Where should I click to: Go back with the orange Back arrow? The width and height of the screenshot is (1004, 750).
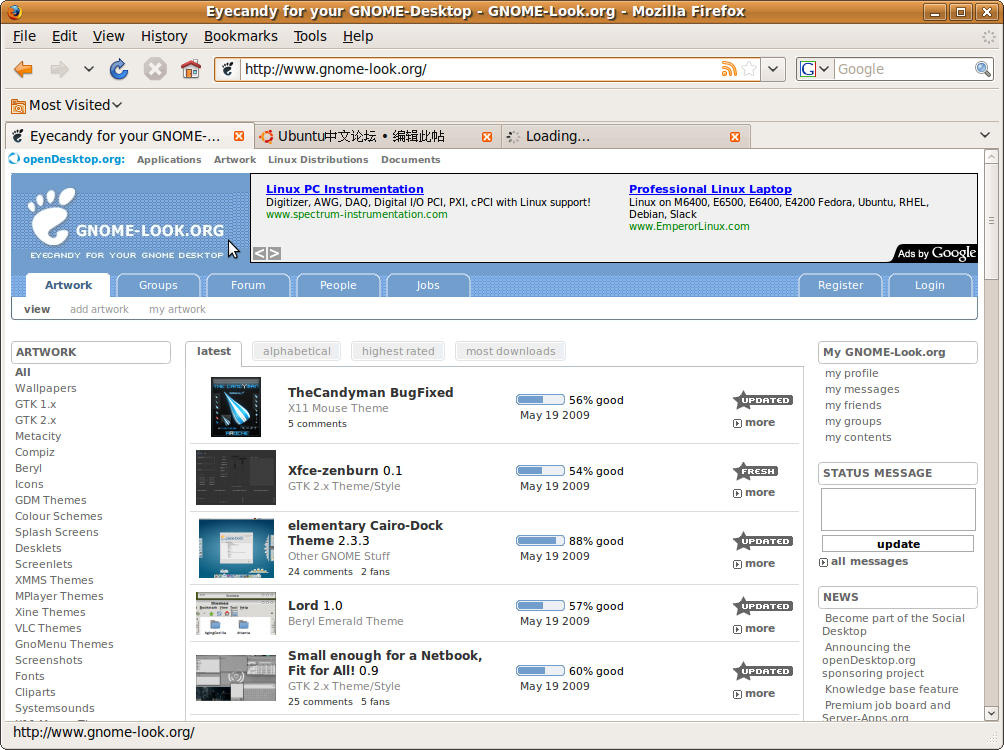tap(24, 69)
